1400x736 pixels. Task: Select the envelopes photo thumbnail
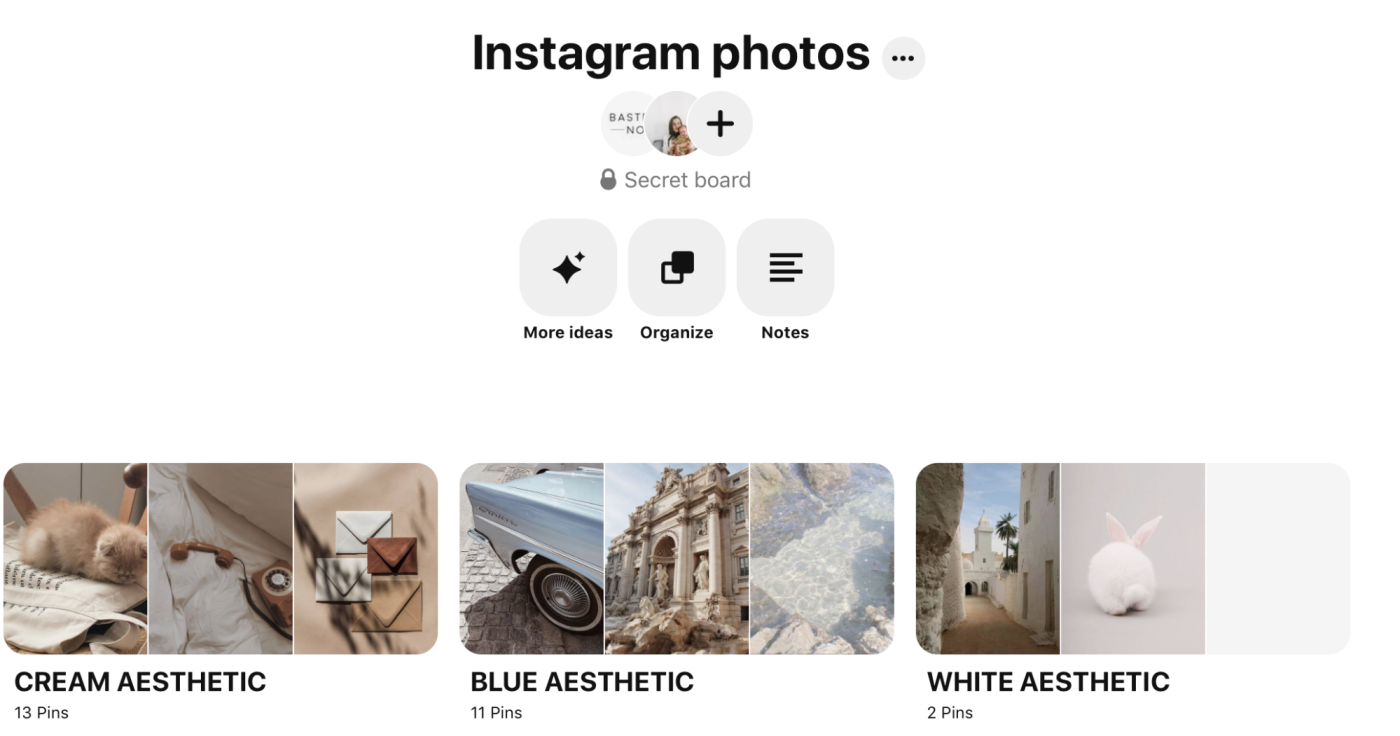pyautogui.click(x=366, y=558)
